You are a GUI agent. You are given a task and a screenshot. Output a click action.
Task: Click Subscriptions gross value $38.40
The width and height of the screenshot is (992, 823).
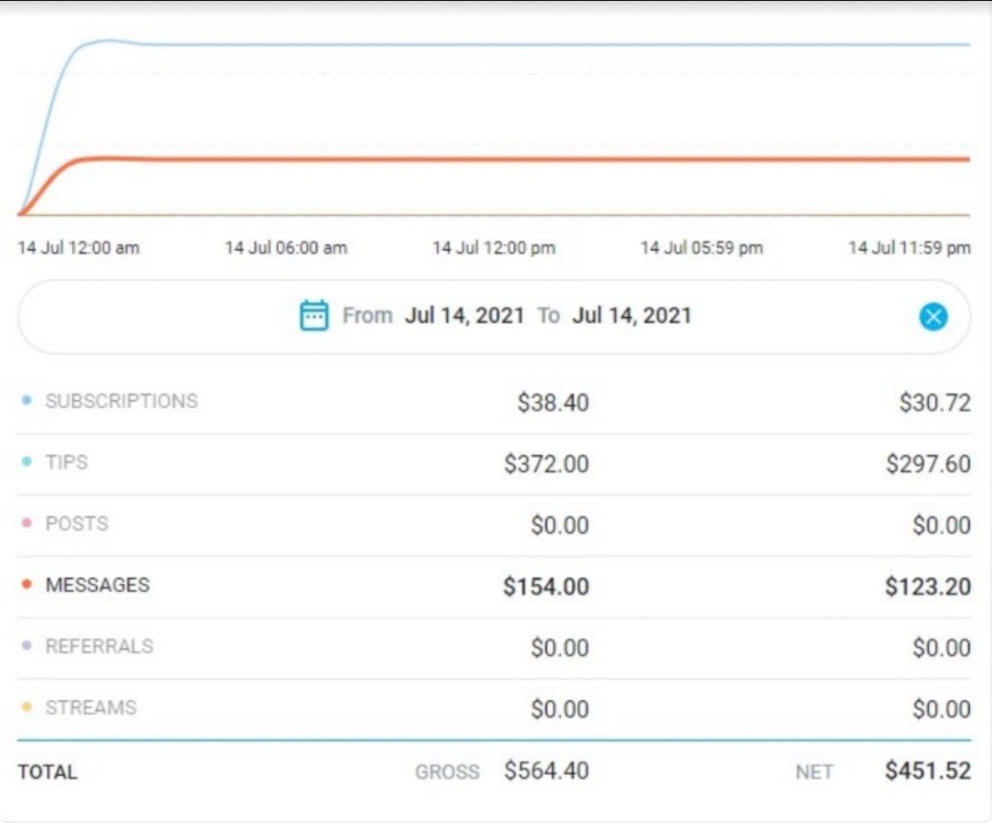[553, 402]
